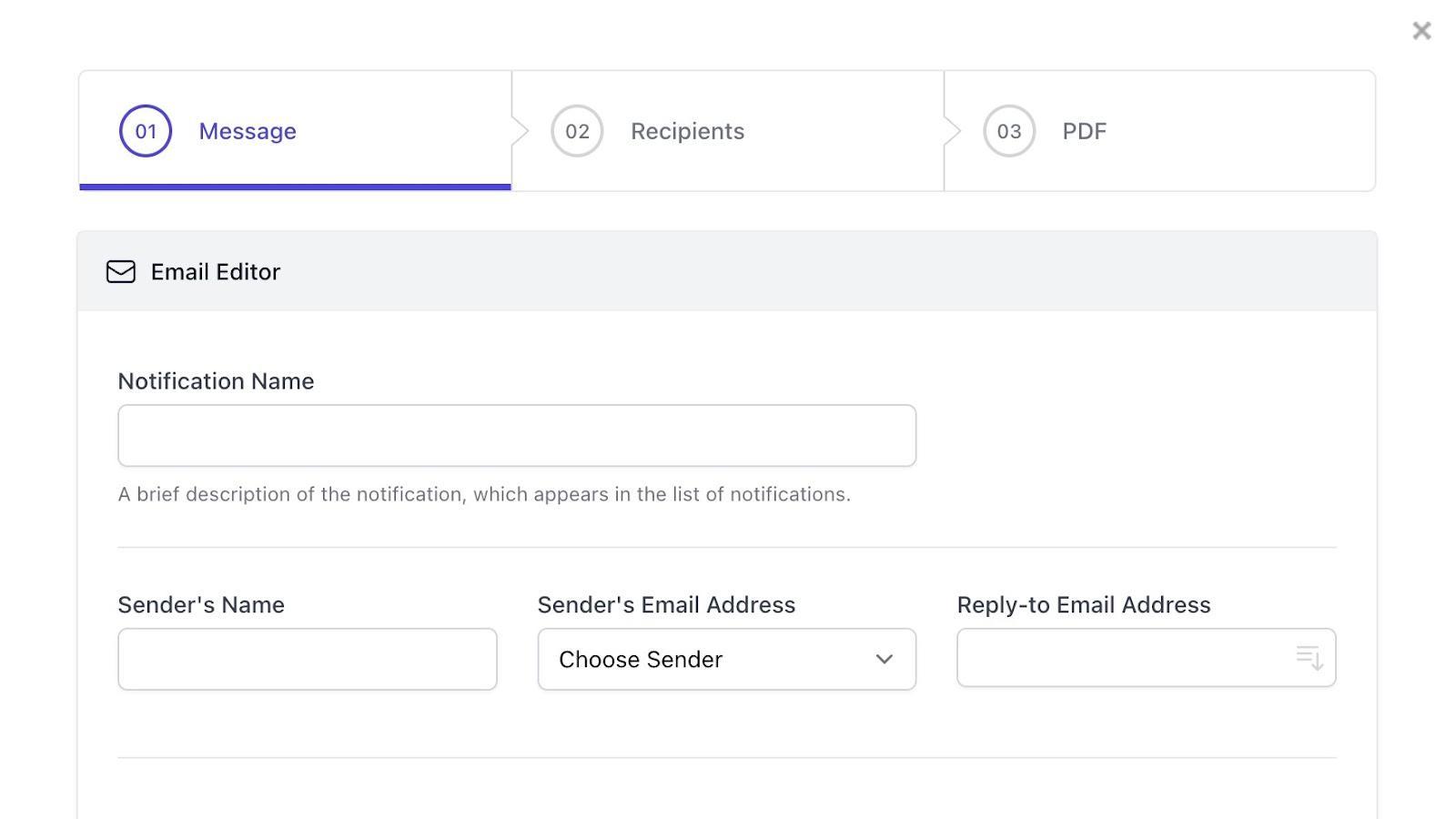Open the PDF tab label

pyautogui.click(x=1085, y=131)
